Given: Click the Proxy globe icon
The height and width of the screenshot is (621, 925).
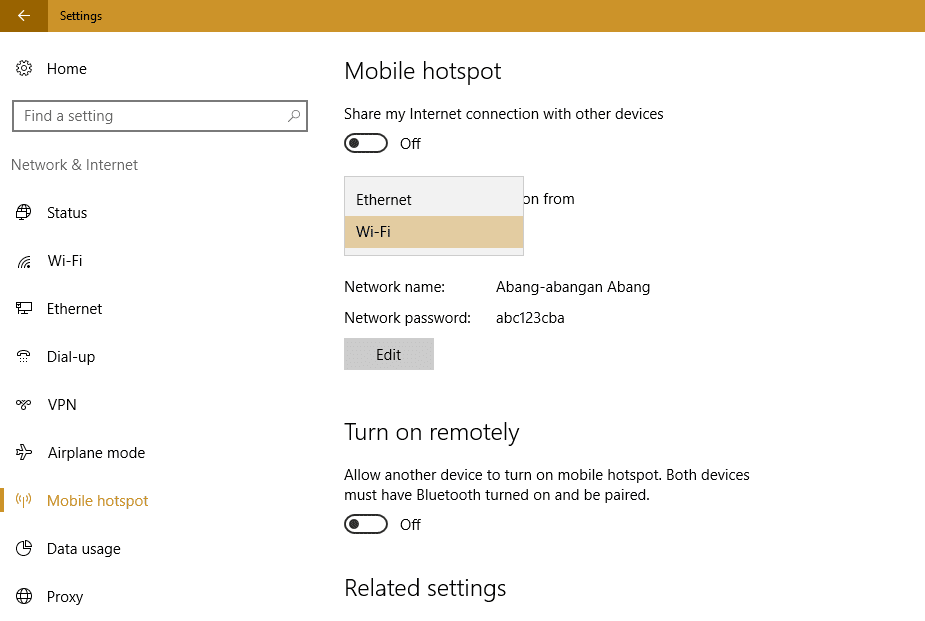Looking at the screenshot, I should pos(24,596).
